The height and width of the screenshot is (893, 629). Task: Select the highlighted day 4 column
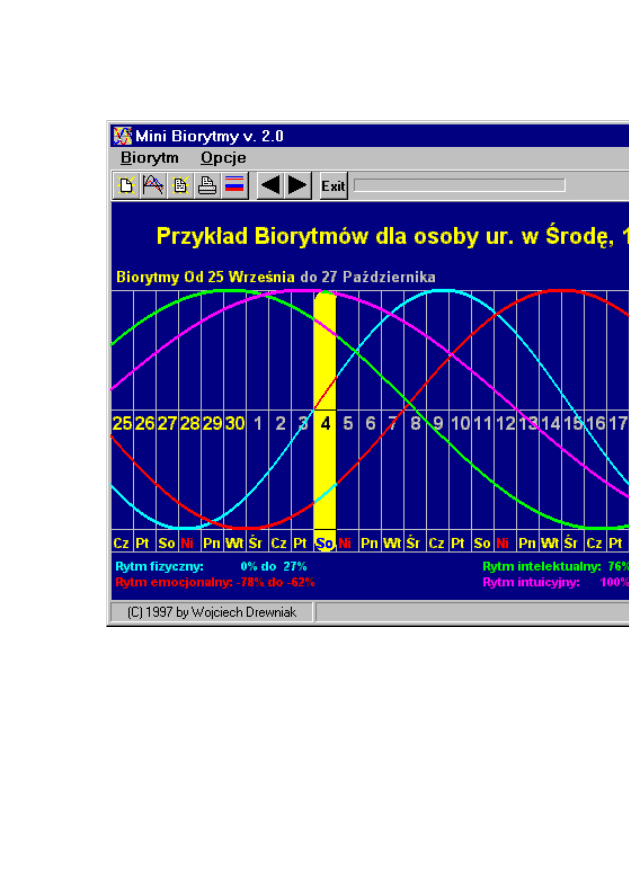coord(325,423)
